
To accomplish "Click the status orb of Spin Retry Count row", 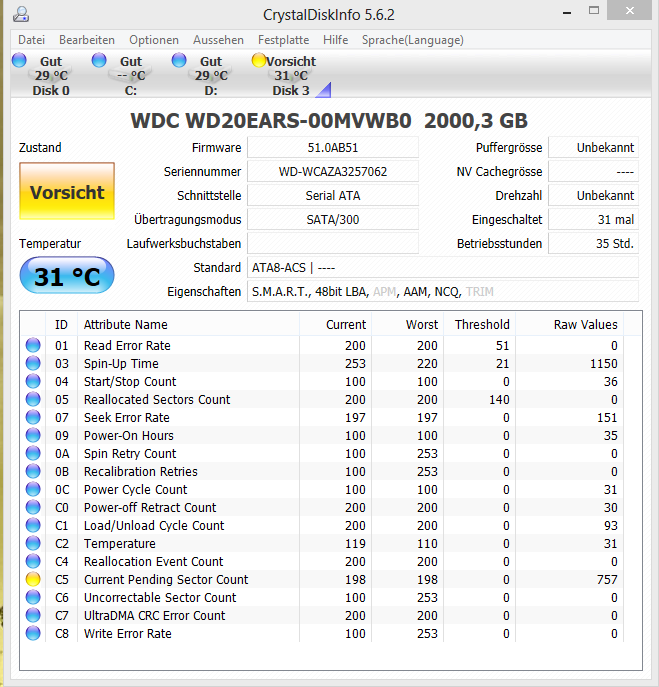I will pyautogui.click(x=33, y=453).
